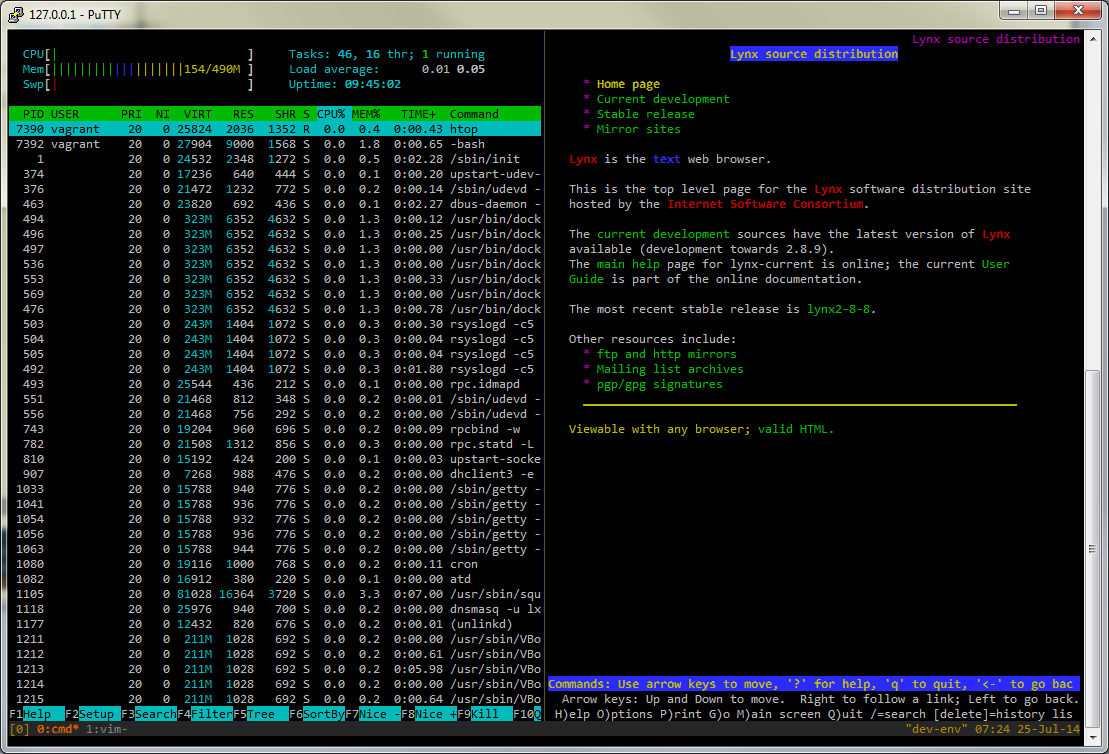Switch to tmux window 1:vim-
The width and height of the screenshot is (1109, 754).
click(107, 729)
